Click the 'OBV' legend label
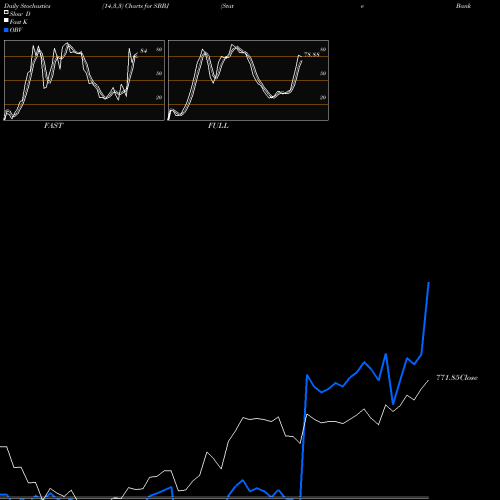 pos(16,30)
